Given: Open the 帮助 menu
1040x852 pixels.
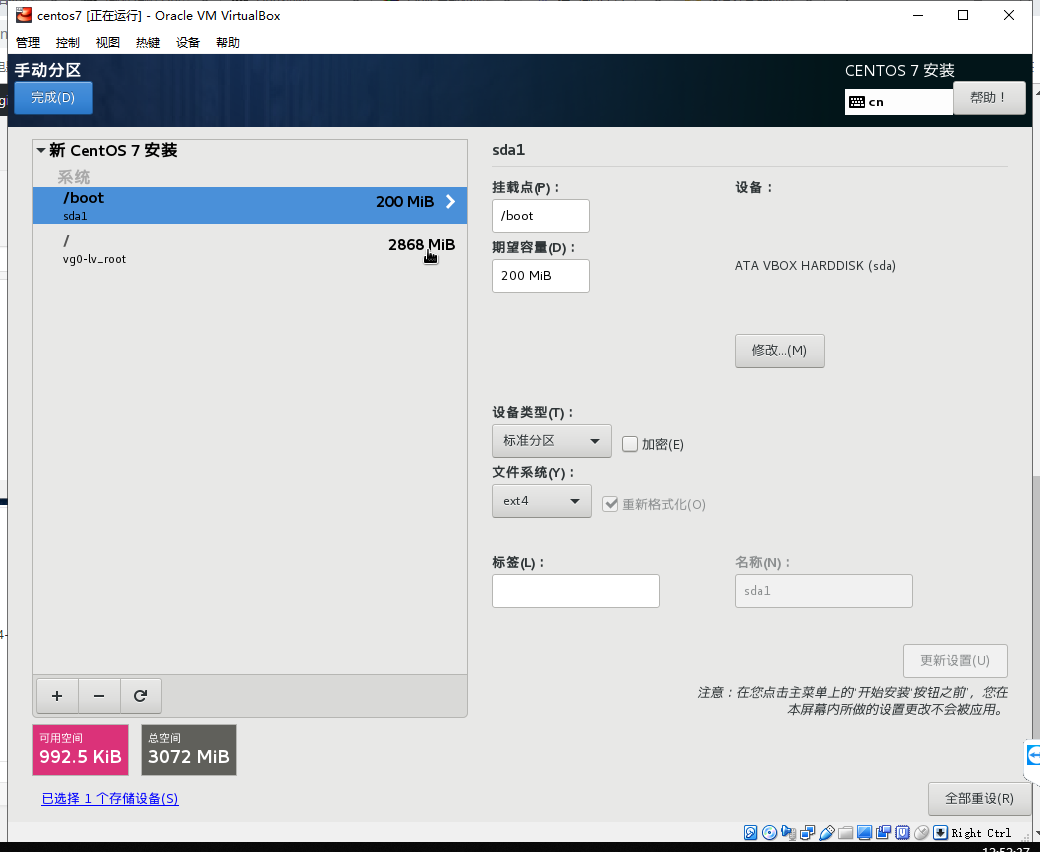Looking at the screenshot, I should point(228,42).
